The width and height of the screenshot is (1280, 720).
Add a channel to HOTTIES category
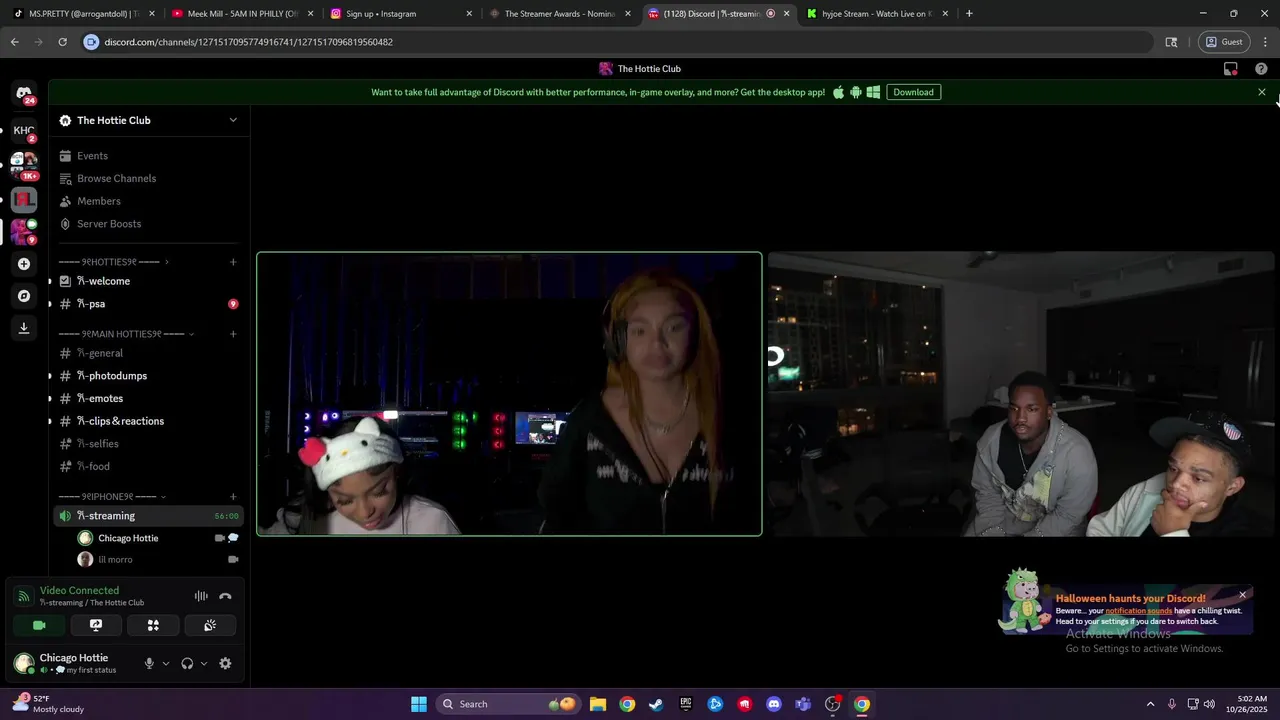point(233,262)
